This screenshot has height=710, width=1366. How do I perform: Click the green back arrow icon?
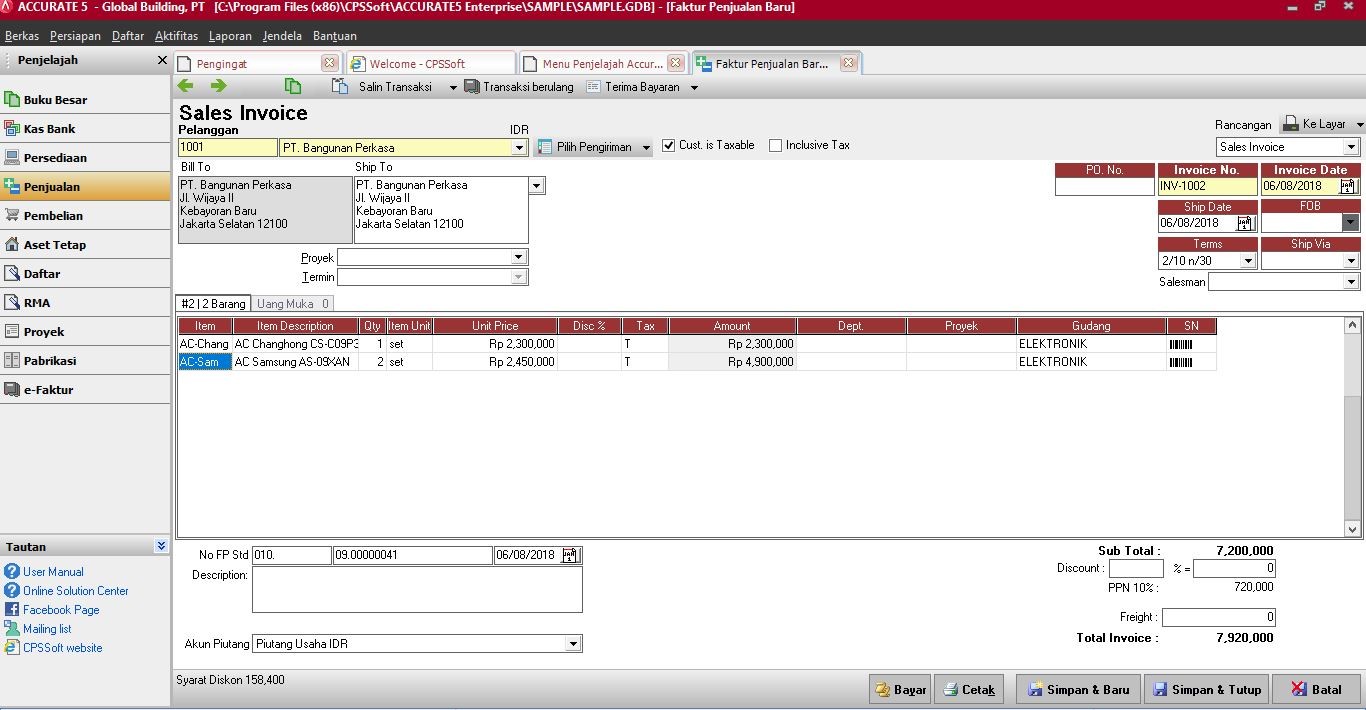tap(186, 87)
